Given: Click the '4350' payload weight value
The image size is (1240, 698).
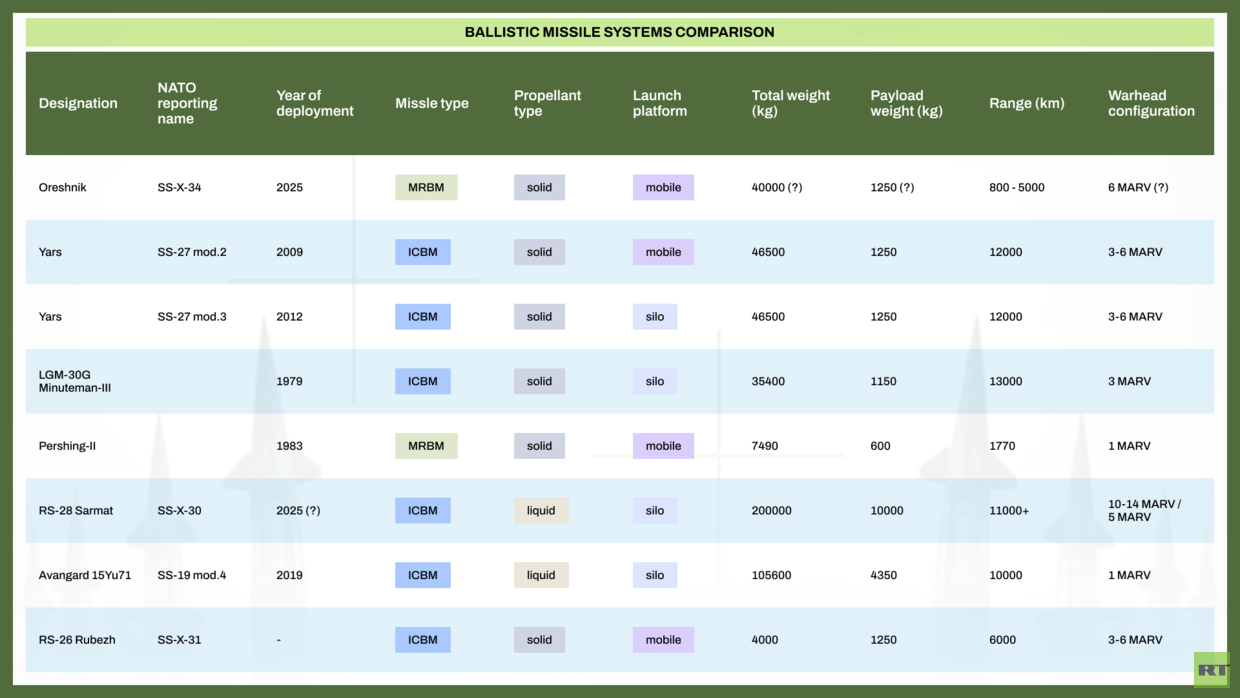Looking at the screenshot, I should point(883,575).
